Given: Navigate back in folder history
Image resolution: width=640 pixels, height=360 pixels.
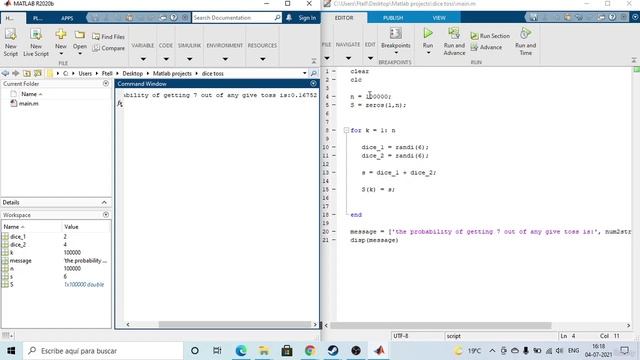Looking at the screenshot, I should [x=5, y=73].
